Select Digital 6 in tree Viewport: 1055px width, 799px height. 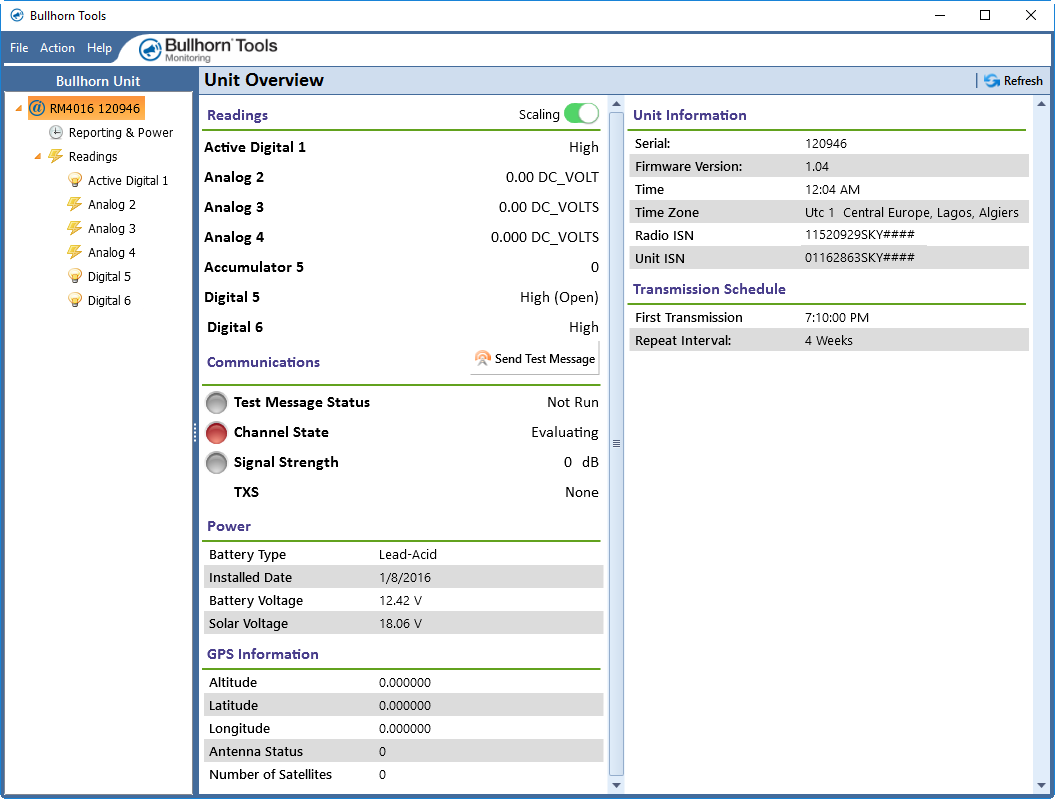pos(109,301)
